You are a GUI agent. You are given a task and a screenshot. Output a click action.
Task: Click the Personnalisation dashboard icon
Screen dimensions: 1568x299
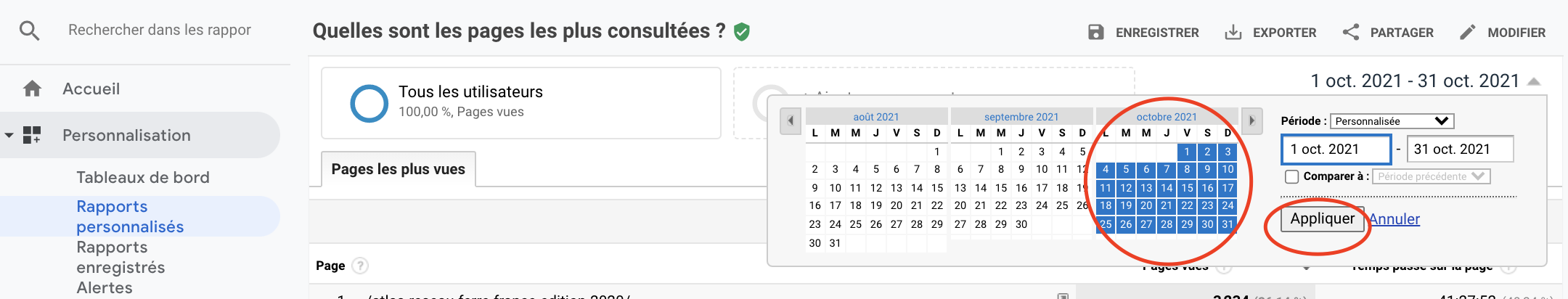(32, 135)
